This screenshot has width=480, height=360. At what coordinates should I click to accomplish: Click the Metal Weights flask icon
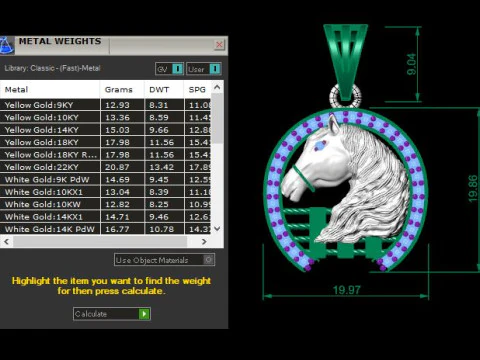point(7,45)
